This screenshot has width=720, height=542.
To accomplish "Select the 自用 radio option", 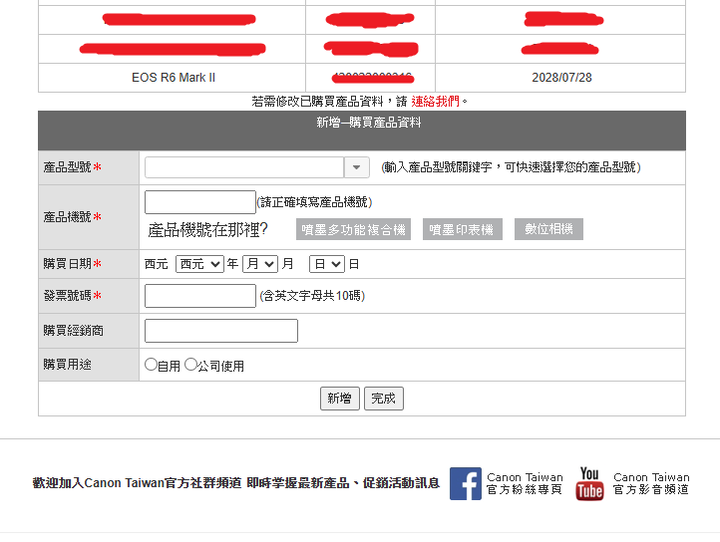I will click(151, 365).
